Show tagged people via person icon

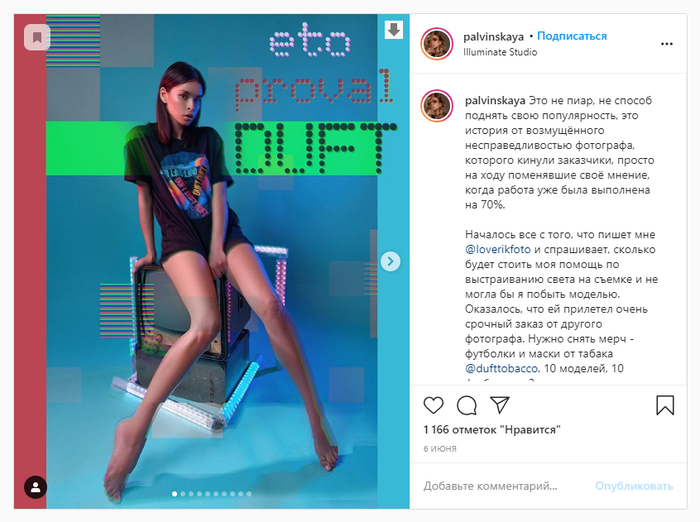point(35,487)
